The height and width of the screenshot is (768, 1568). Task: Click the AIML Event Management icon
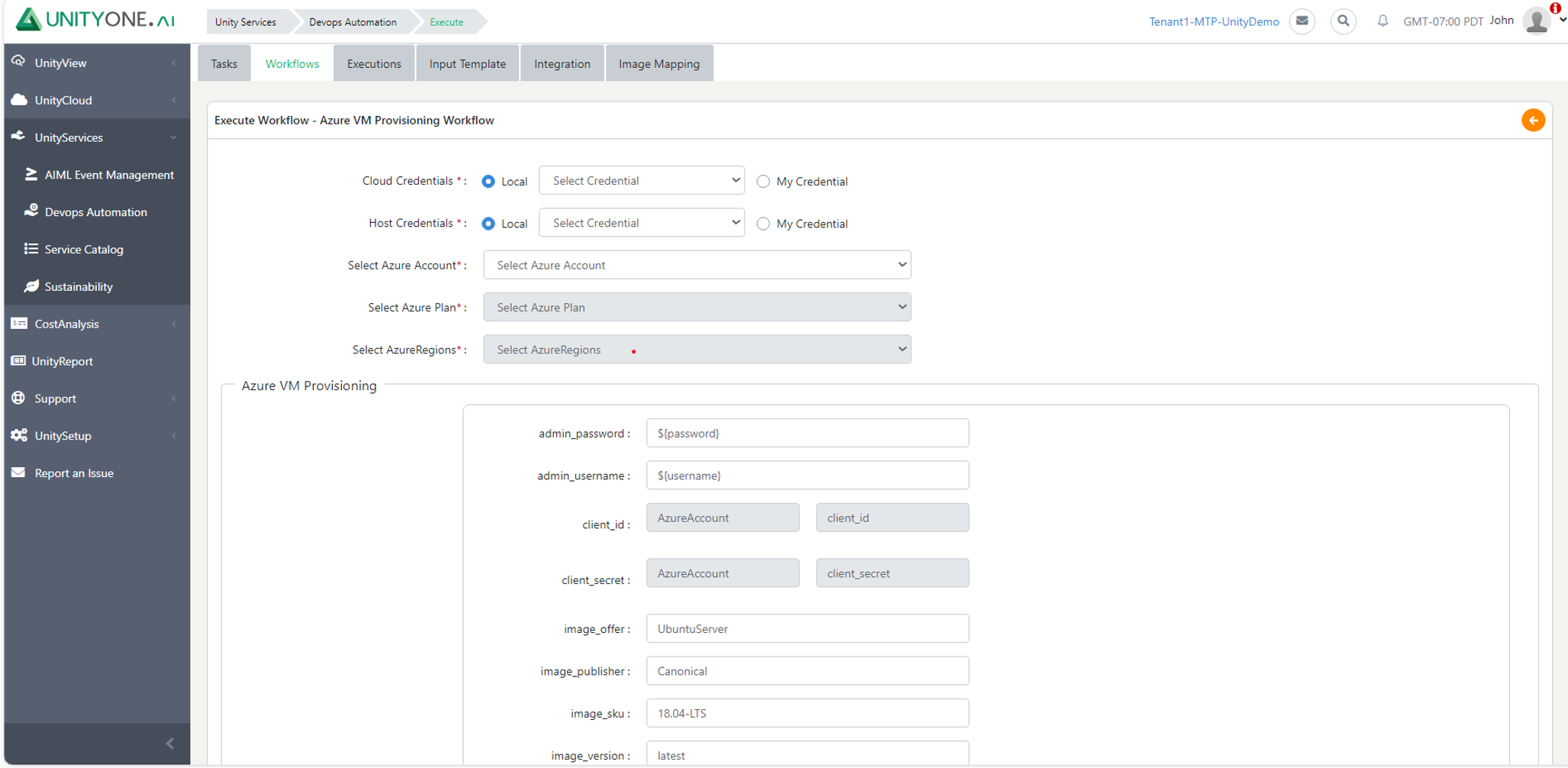tap(31, 174)
